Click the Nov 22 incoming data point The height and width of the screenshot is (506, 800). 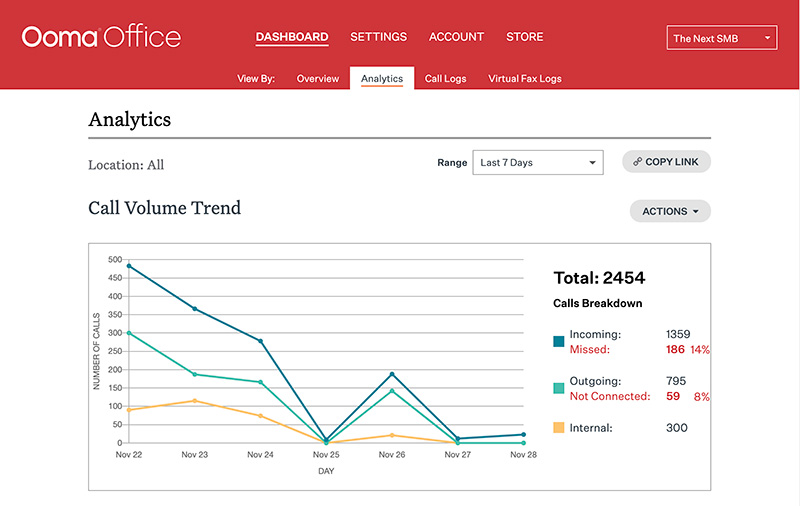(x=129, y=266)
